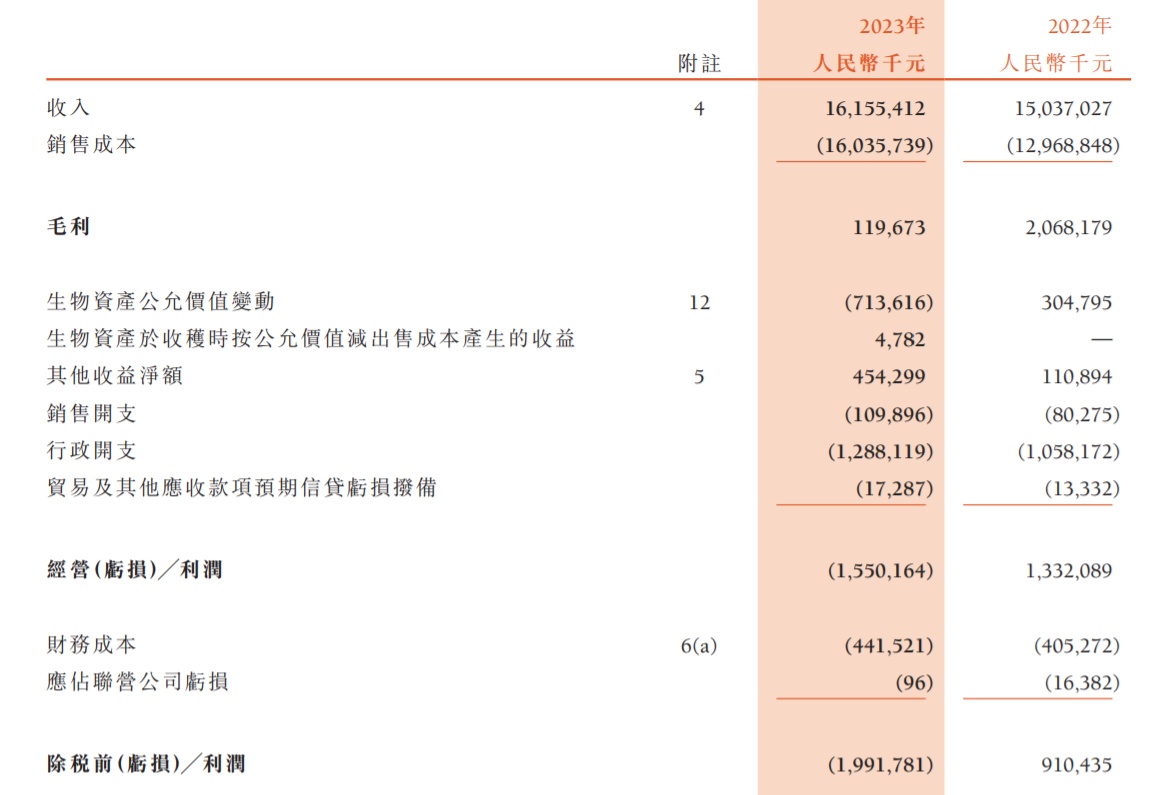Select the 除稅前(虧損)／利潤 row label
This screenshot has height=795, width=1164.
(146, 764)
